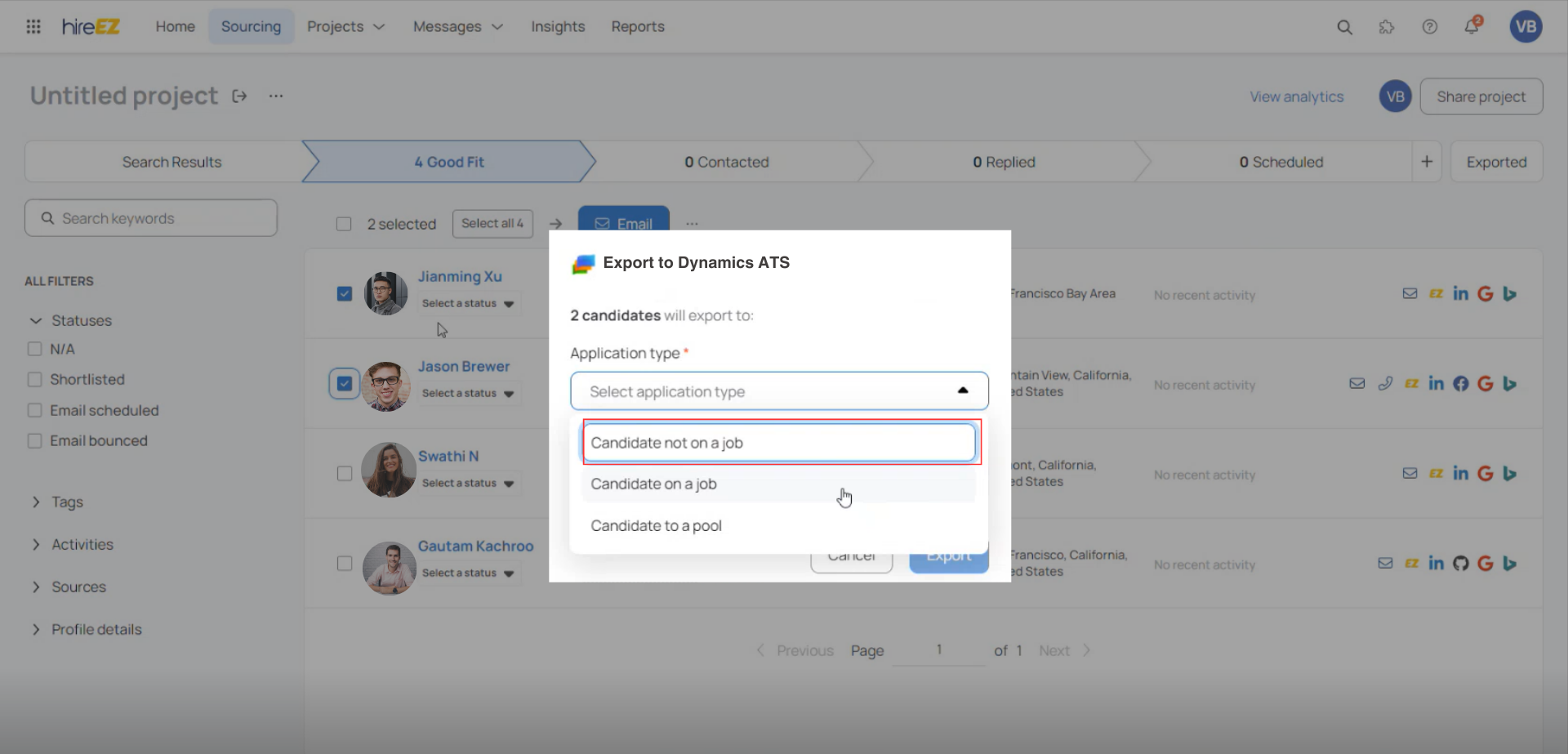This screenshot has height=754, width=1568.
Task: Click the VB project member avatar
Action: pos(1395,96)
